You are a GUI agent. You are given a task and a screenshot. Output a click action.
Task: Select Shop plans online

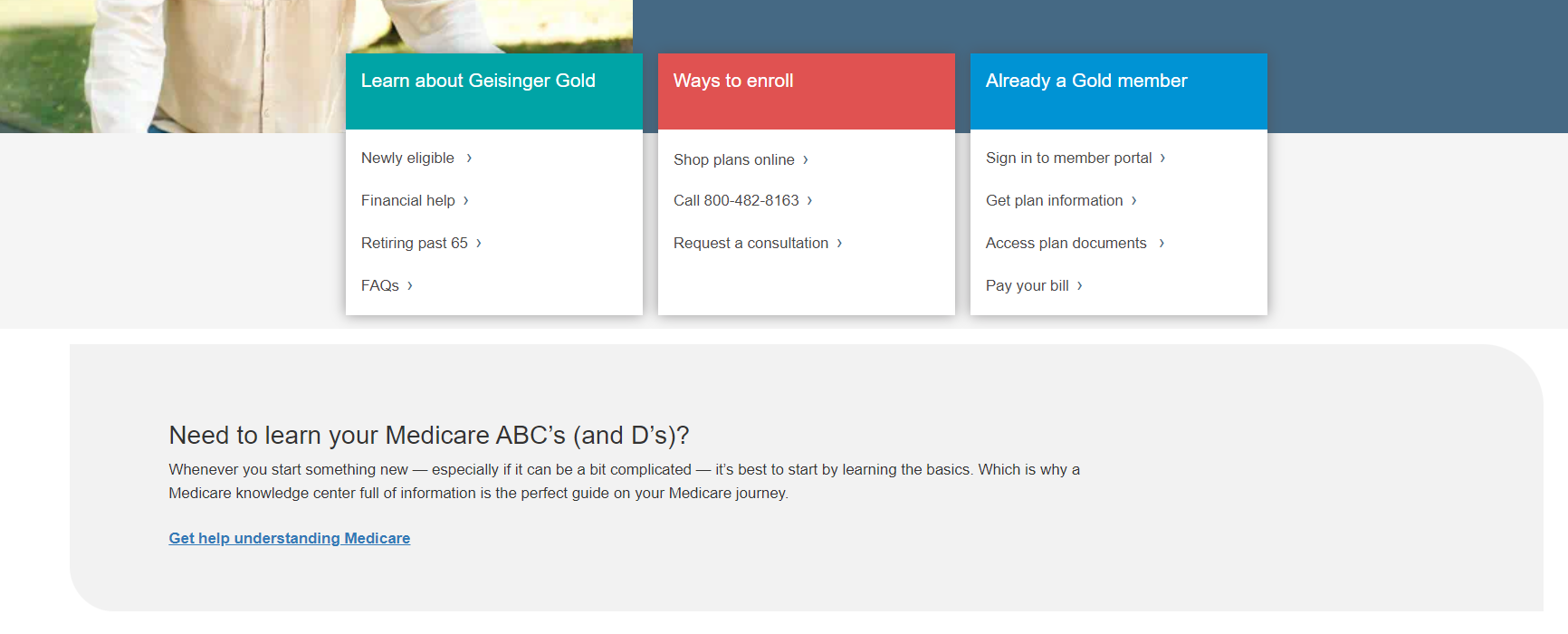[x=734, y=159]
